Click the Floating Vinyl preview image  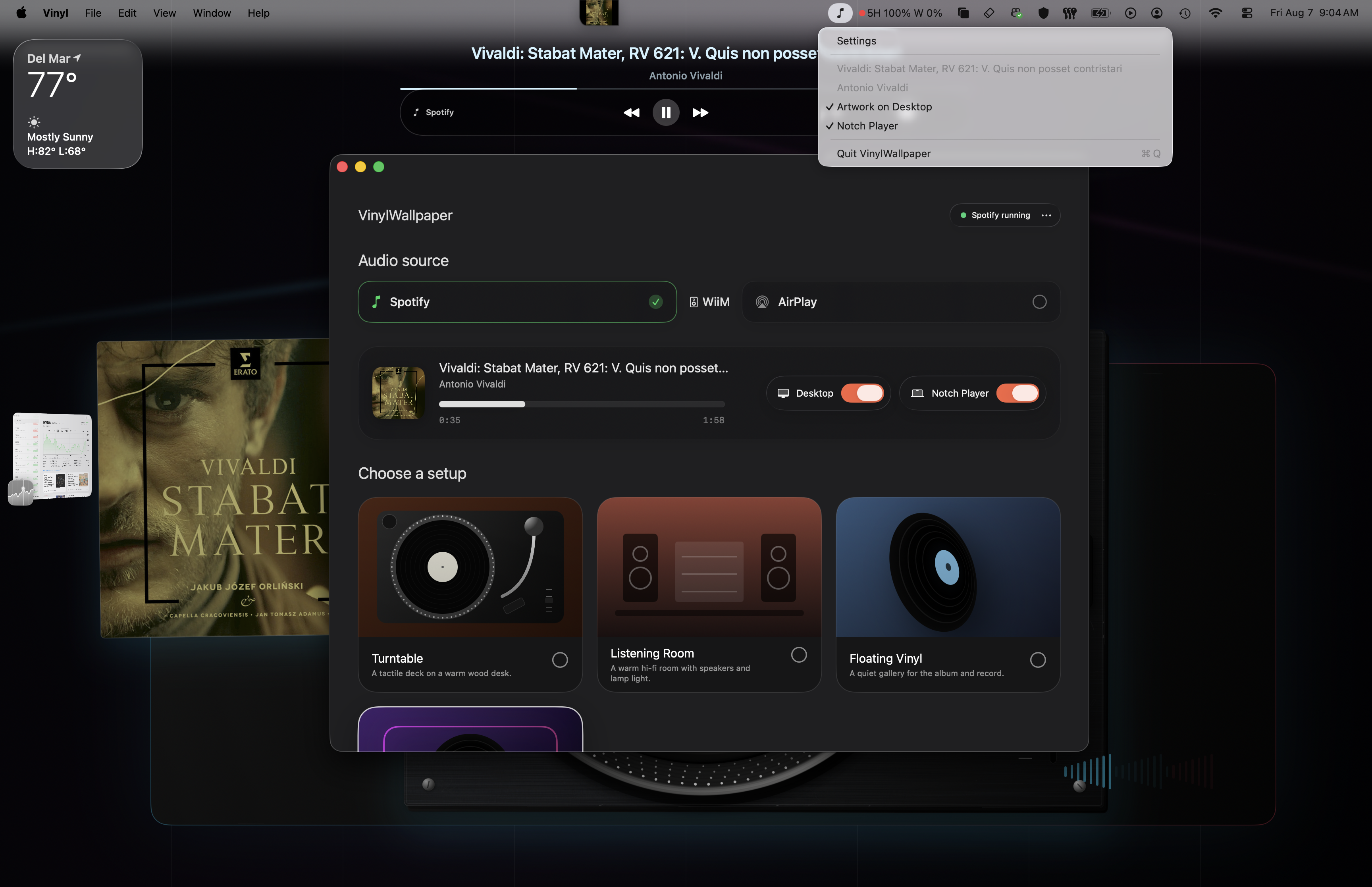tap(948, 567)
